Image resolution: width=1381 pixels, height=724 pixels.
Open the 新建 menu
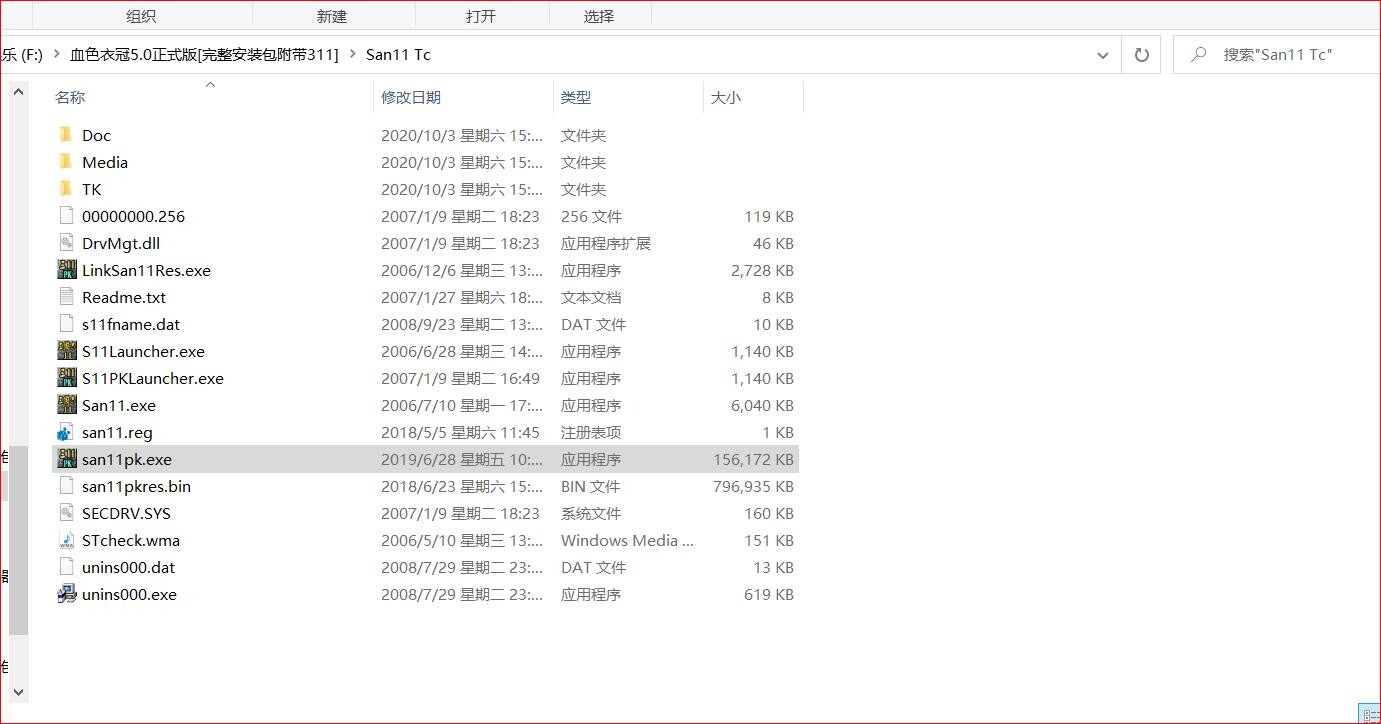(x=331, y=15)
